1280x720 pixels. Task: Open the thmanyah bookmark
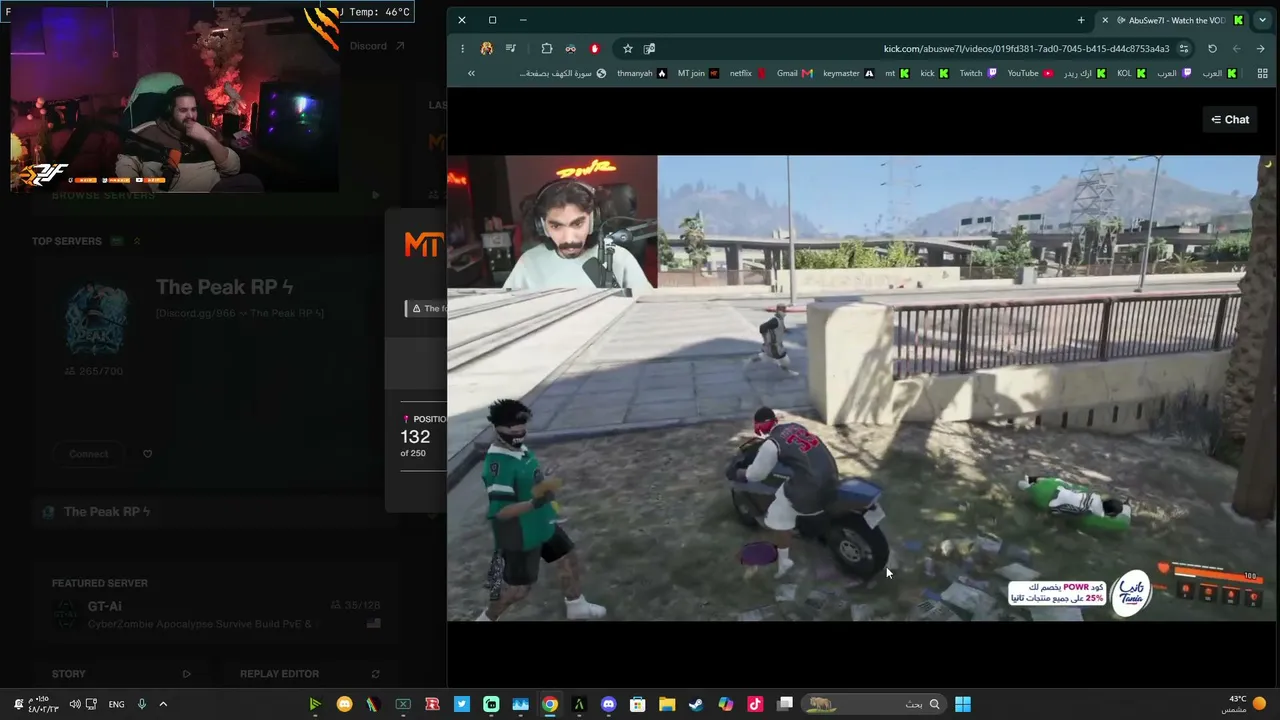(x=642, y=73)
